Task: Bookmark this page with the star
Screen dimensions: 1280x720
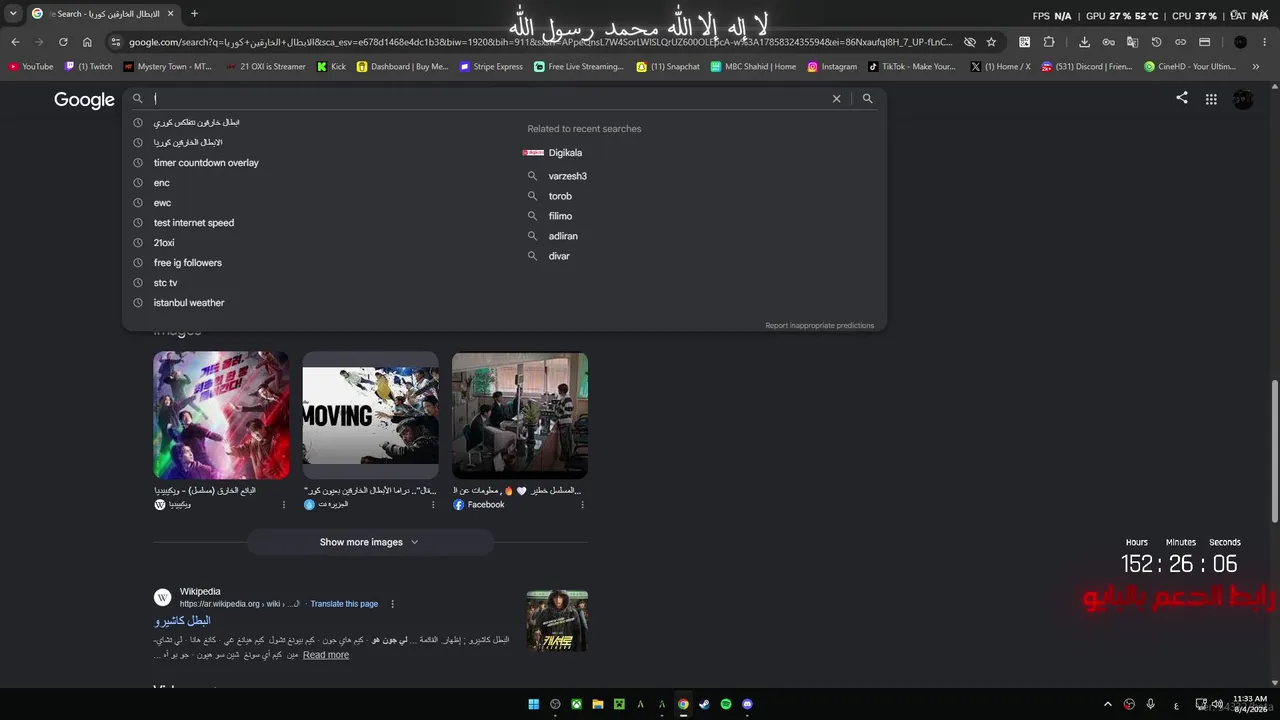Action: (991, 42)
